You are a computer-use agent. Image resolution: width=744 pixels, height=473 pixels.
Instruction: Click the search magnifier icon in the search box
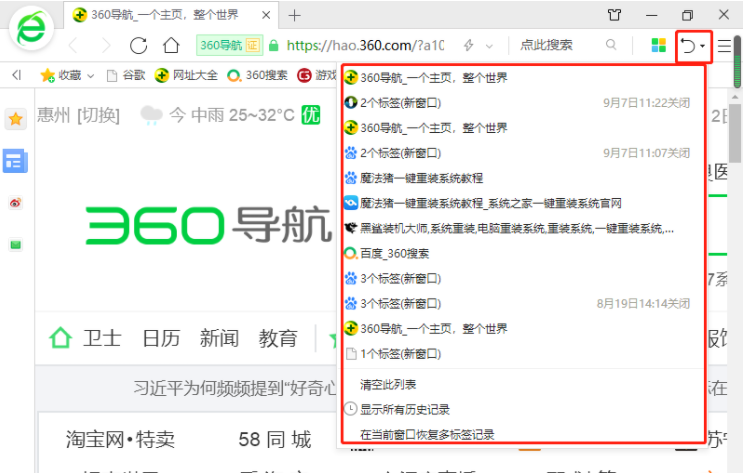point(611,46)
